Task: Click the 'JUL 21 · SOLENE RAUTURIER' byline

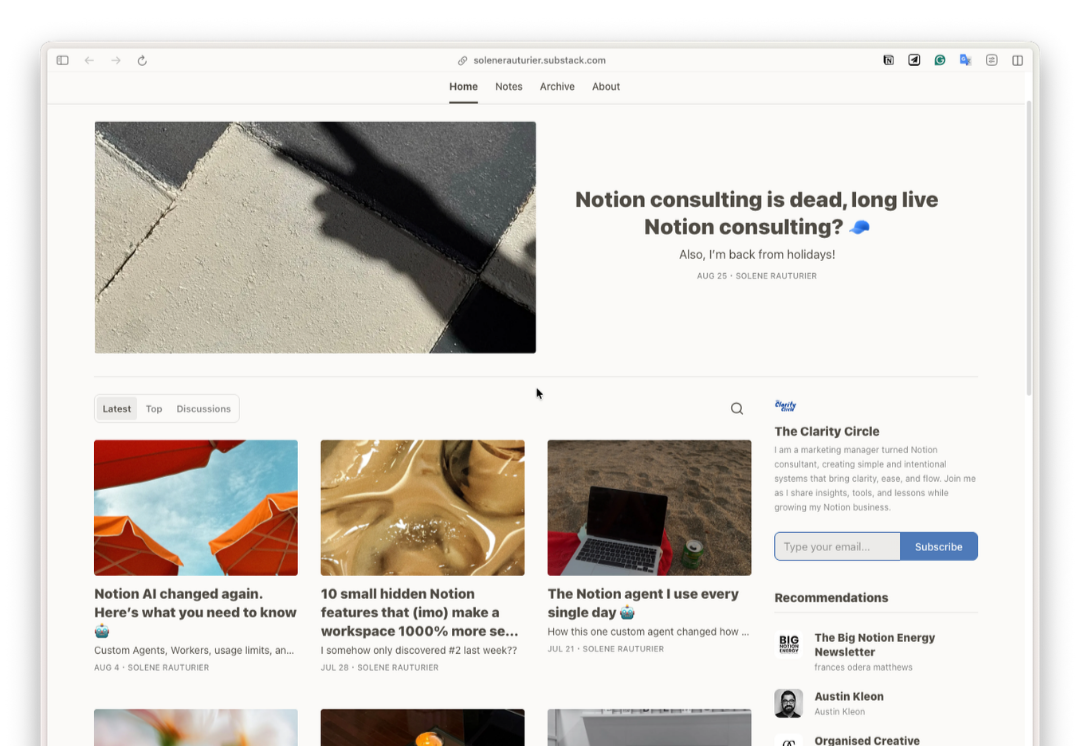Action: pos(606,649)
